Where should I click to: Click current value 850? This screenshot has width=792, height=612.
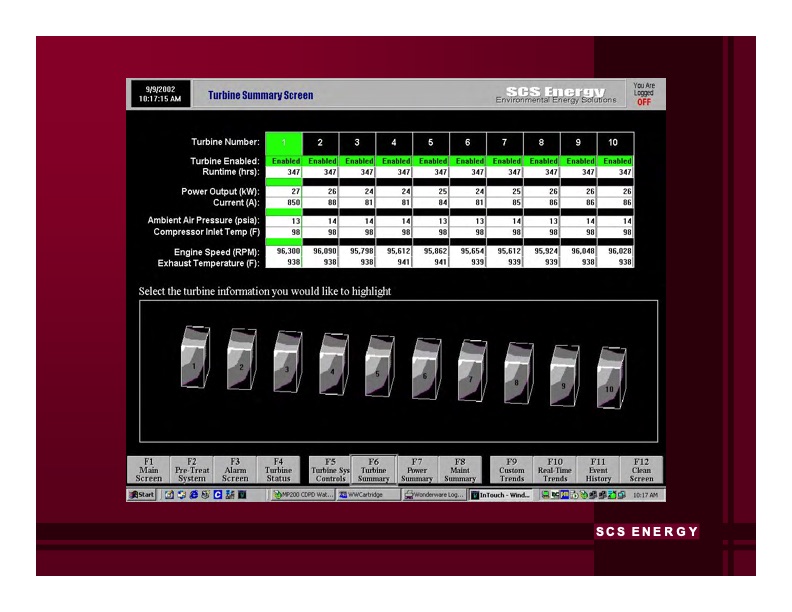284,202
